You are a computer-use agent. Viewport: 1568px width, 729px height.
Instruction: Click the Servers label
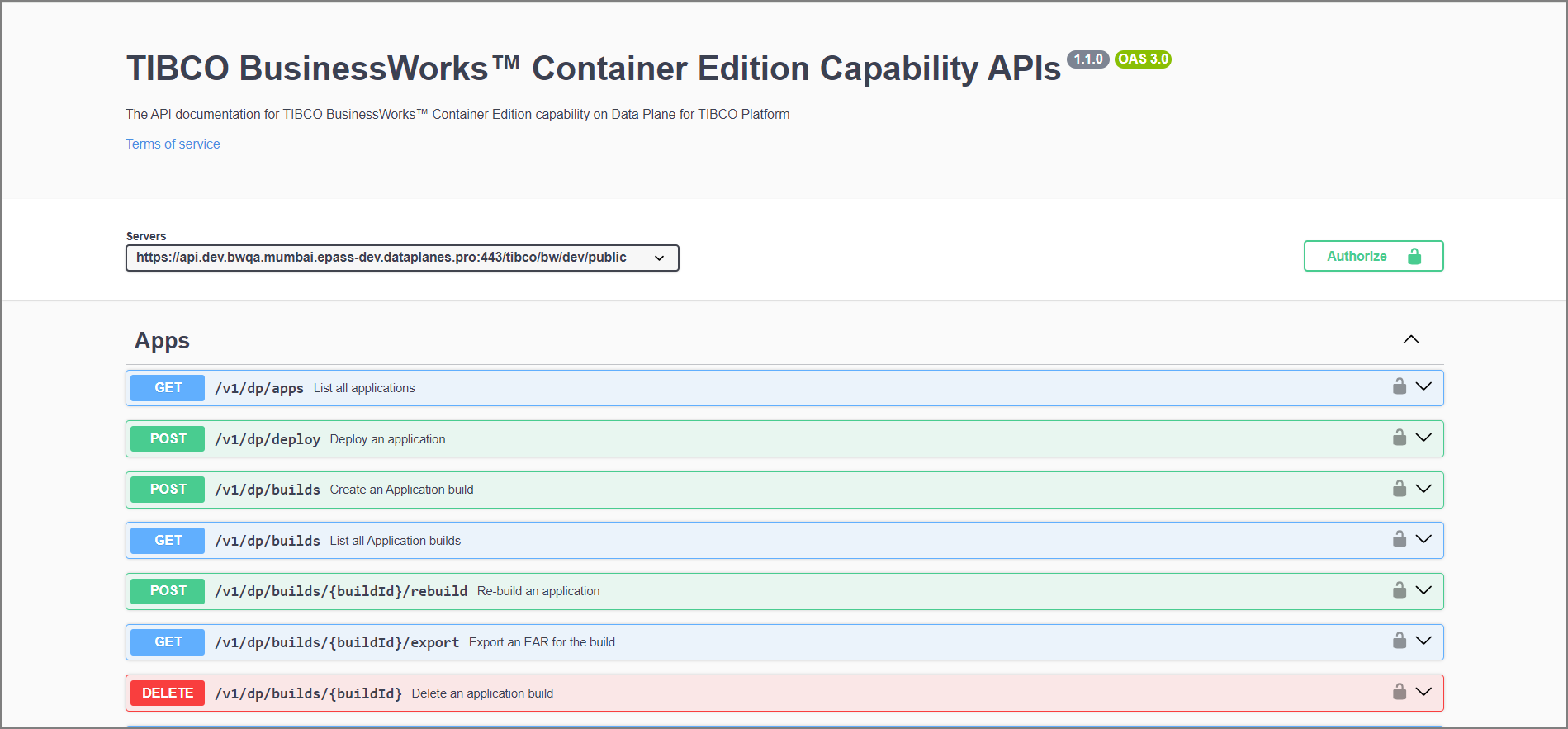tap(146, 236)
